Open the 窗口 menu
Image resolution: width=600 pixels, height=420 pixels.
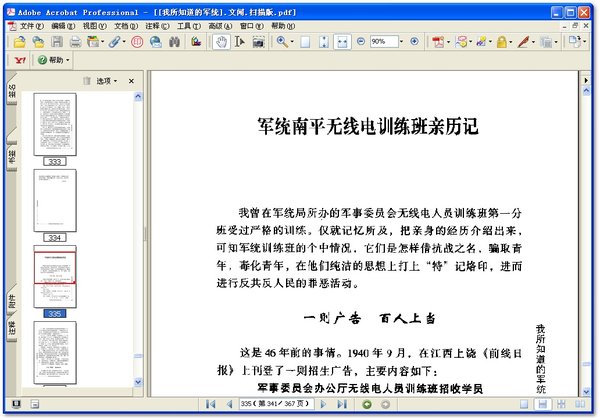251,26
